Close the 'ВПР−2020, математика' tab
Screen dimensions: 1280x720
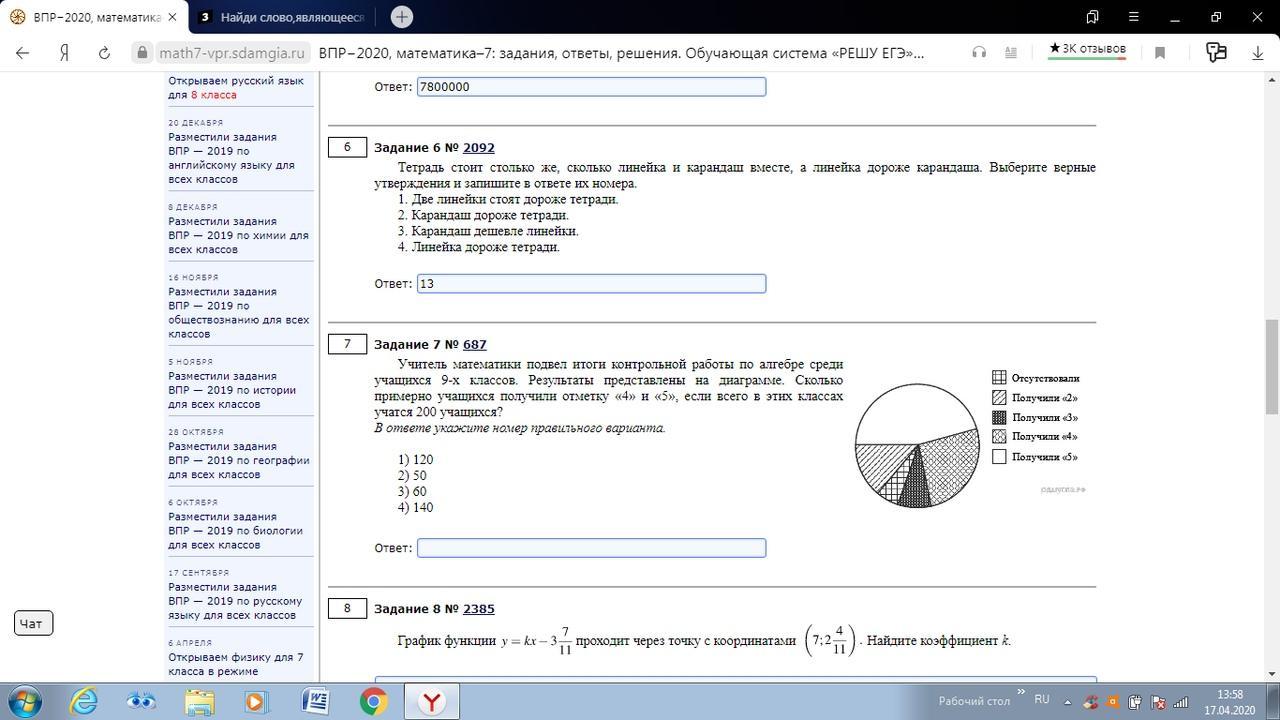(x=173, y=17)
